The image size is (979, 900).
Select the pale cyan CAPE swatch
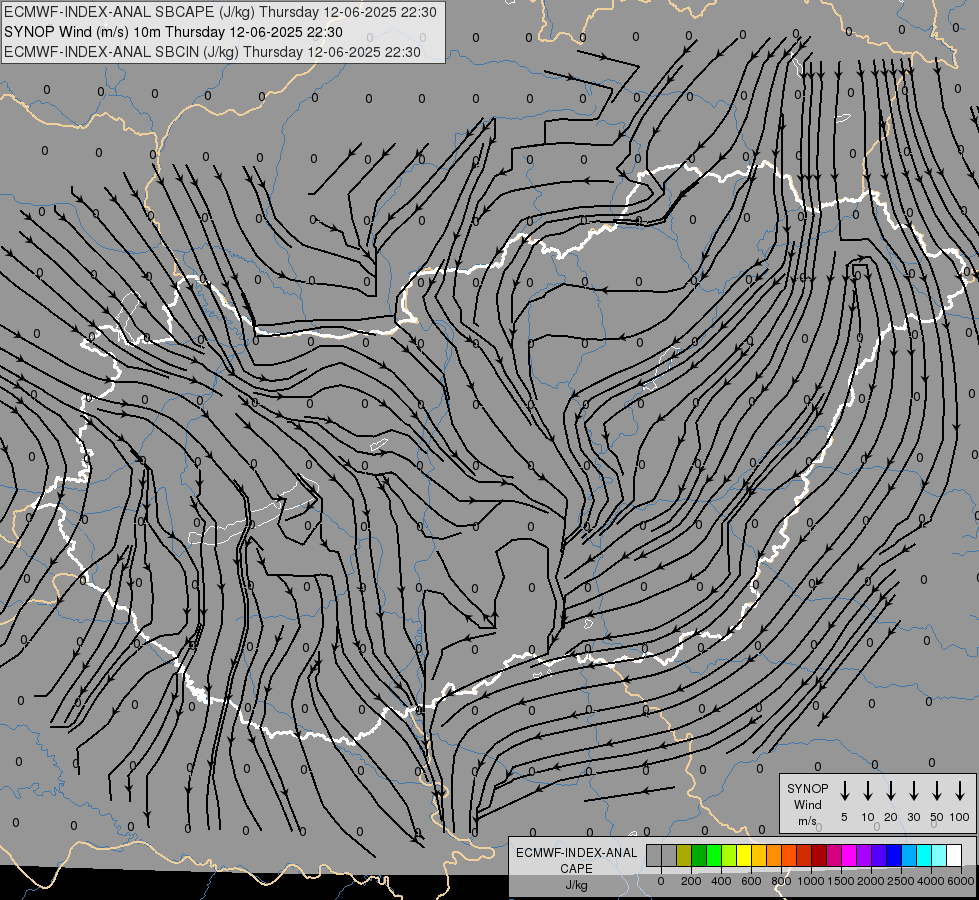939,855
